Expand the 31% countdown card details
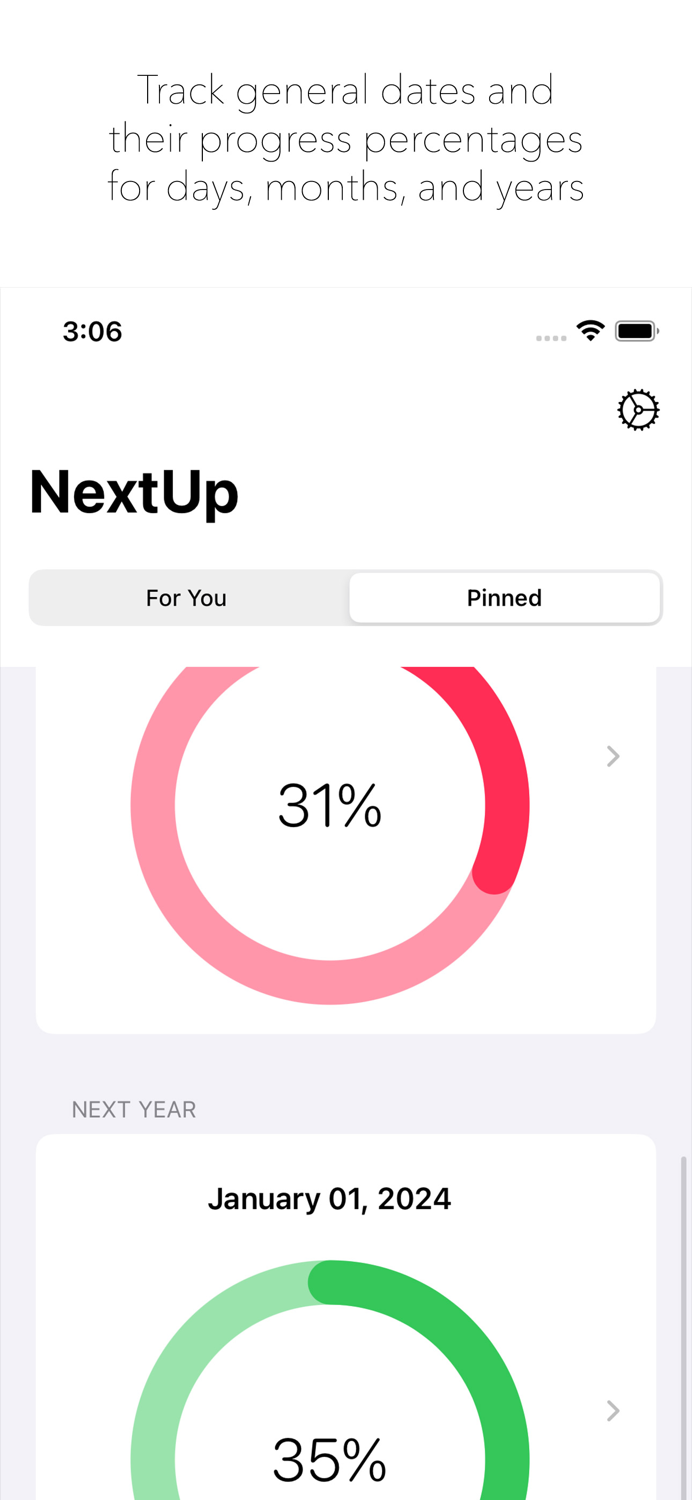The image size is (692, 1500). (613, 756)
